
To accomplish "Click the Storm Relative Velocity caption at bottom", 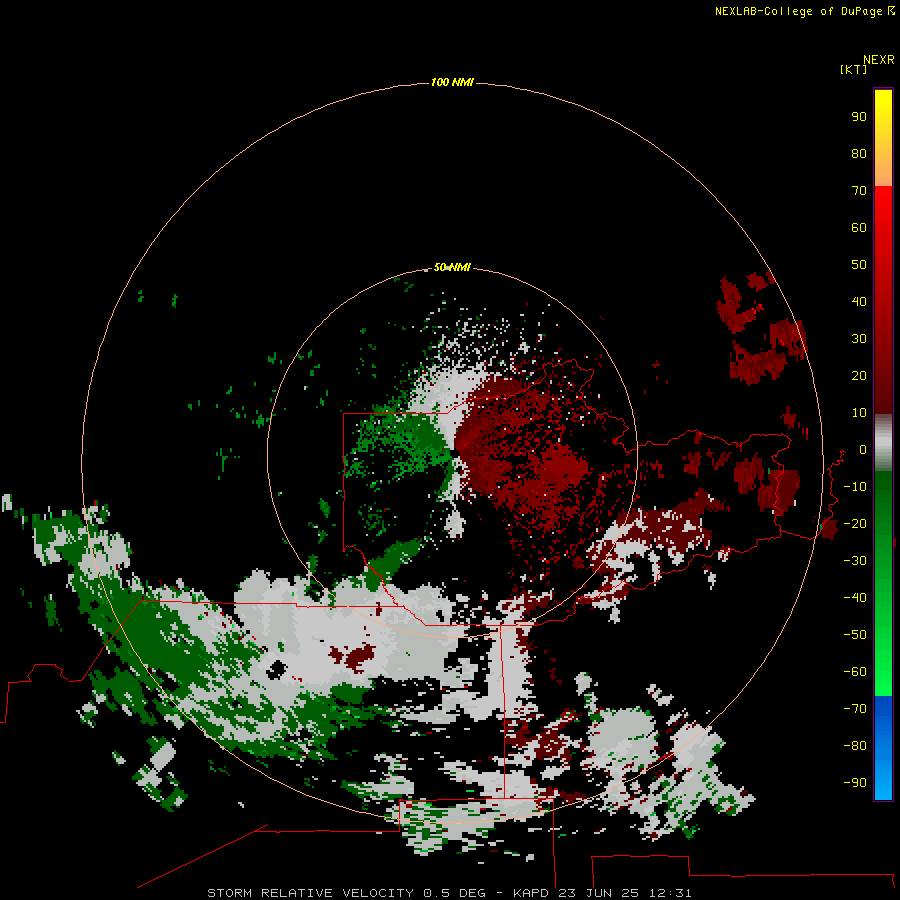I will pyautogui.click(x=449, y=893).
